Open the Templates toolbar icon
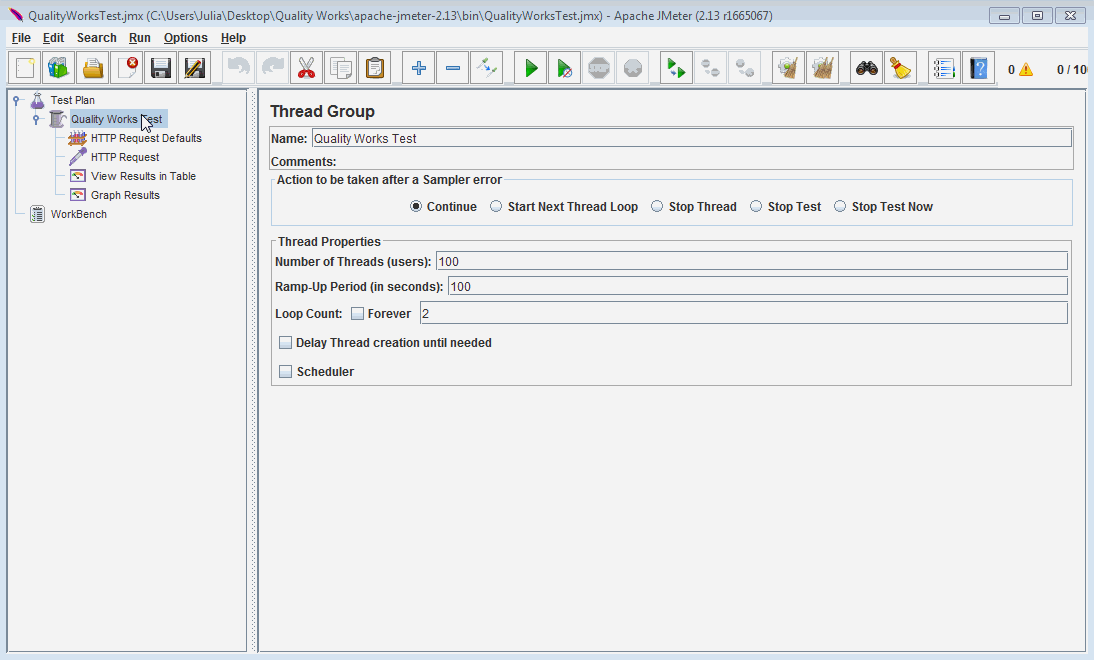This screenshot has height=660, width=1094. coord(59,68)
